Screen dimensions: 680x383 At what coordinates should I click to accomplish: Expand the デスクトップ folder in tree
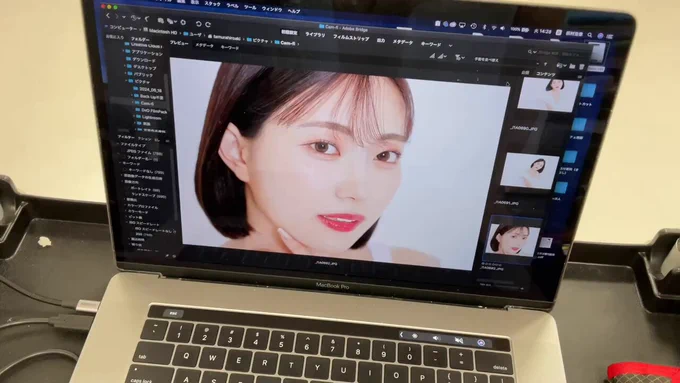click(x=125, y=66)
